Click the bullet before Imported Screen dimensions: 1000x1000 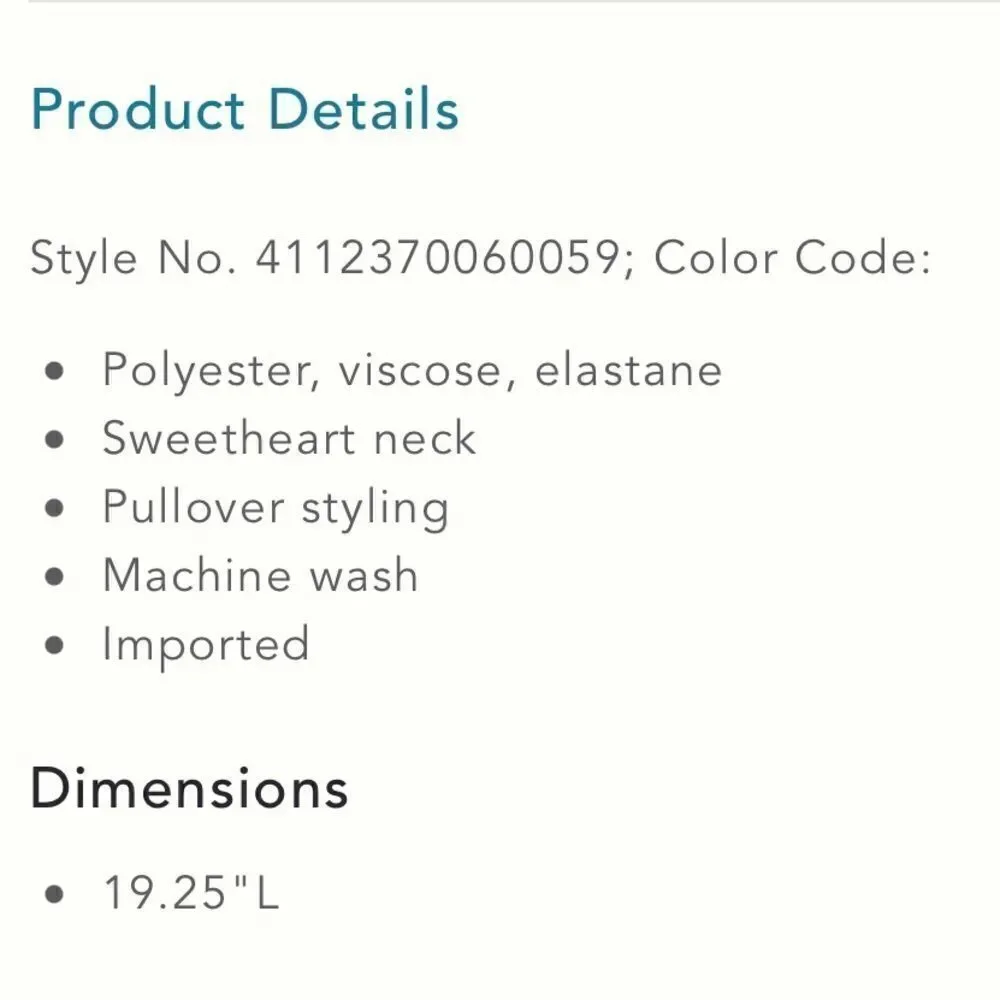click(x=55, y=645)
